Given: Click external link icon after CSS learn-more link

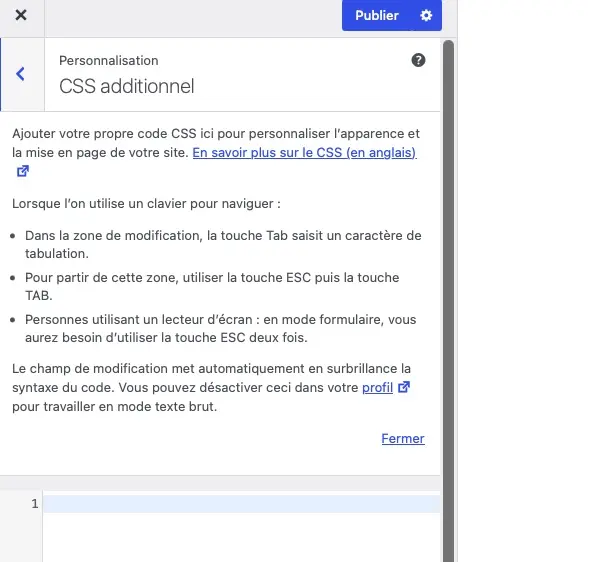Looking at the screenshot, I should [23, 171].
